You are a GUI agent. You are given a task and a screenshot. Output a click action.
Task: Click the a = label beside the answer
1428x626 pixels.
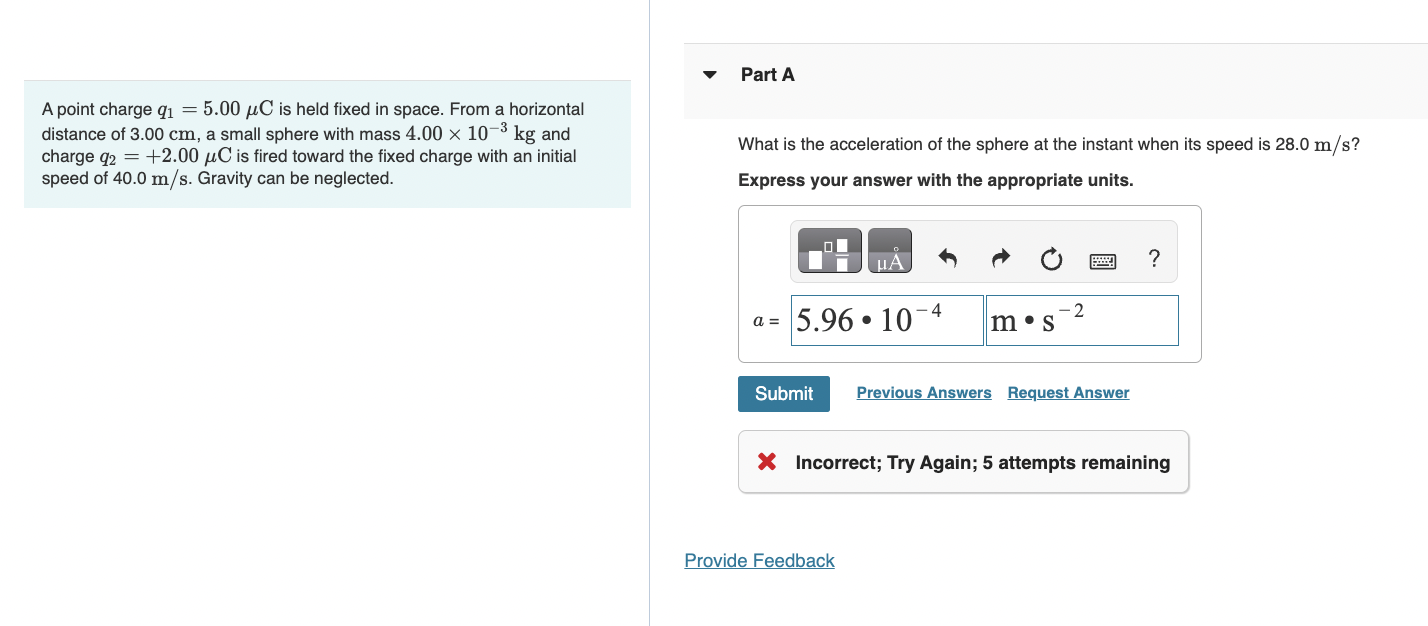point(767,320)
